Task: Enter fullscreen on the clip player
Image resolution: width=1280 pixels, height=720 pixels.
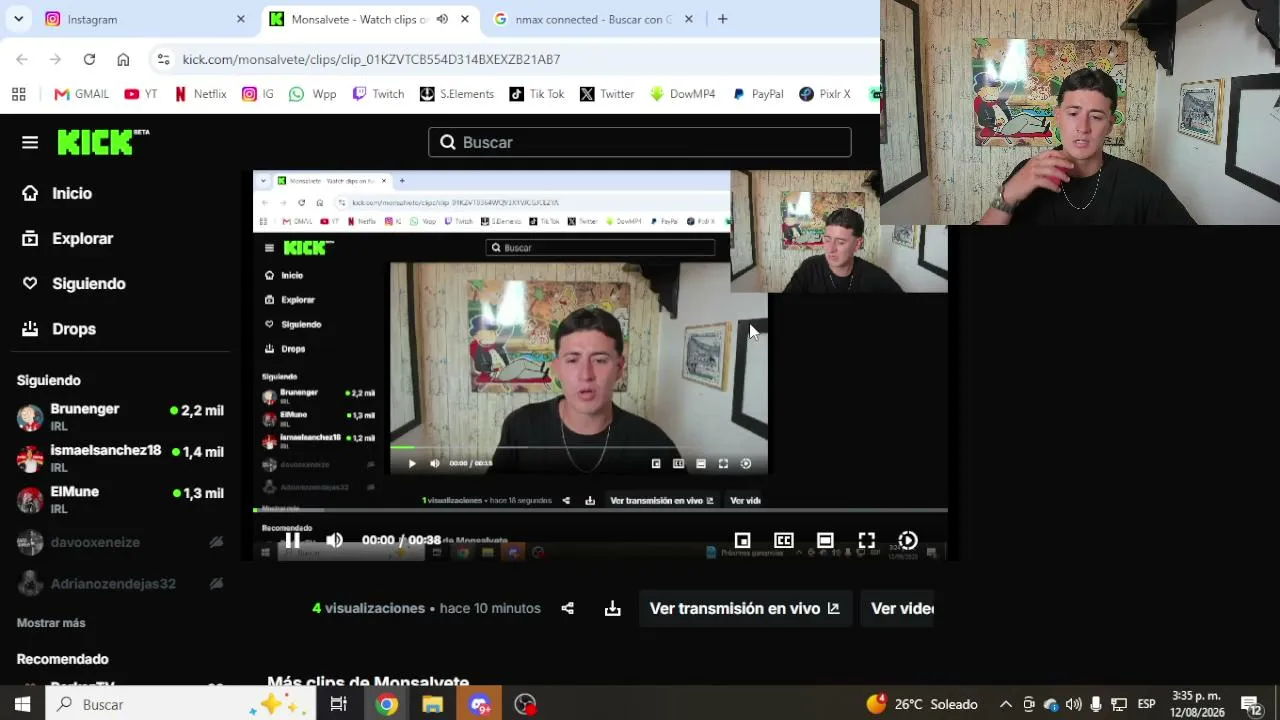Action: point(867,541)
